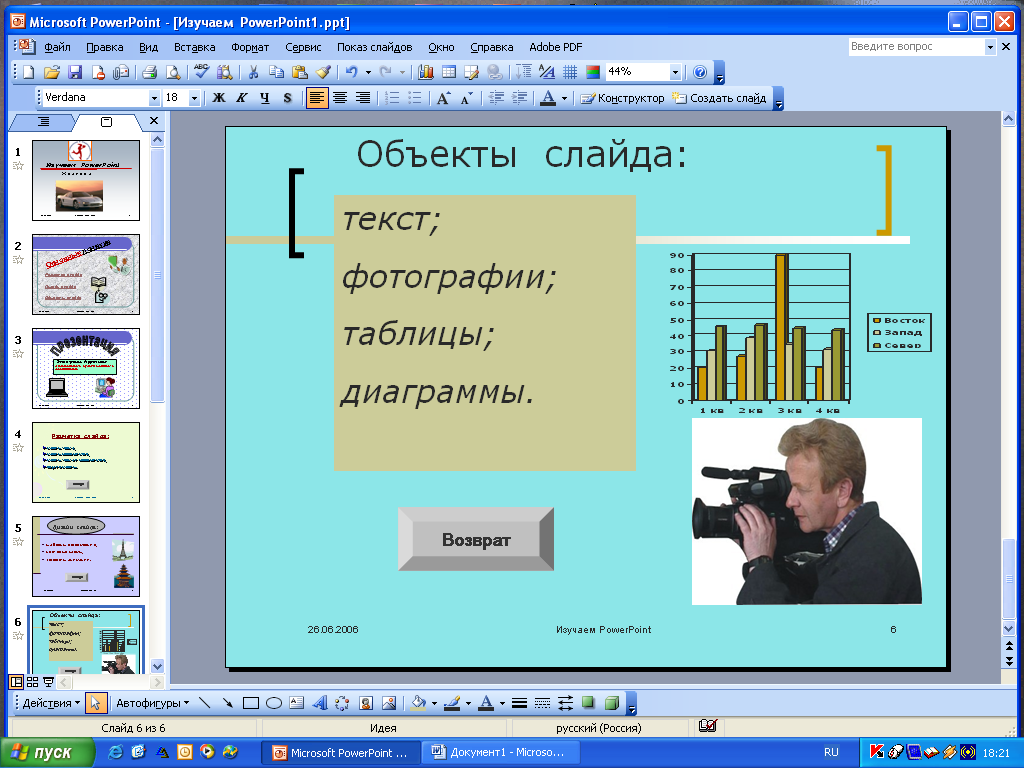Image resolution: width=1024 pixels, height=768 pixels.
Task: Draw a line with Line tool
Action: pos(204,703)
